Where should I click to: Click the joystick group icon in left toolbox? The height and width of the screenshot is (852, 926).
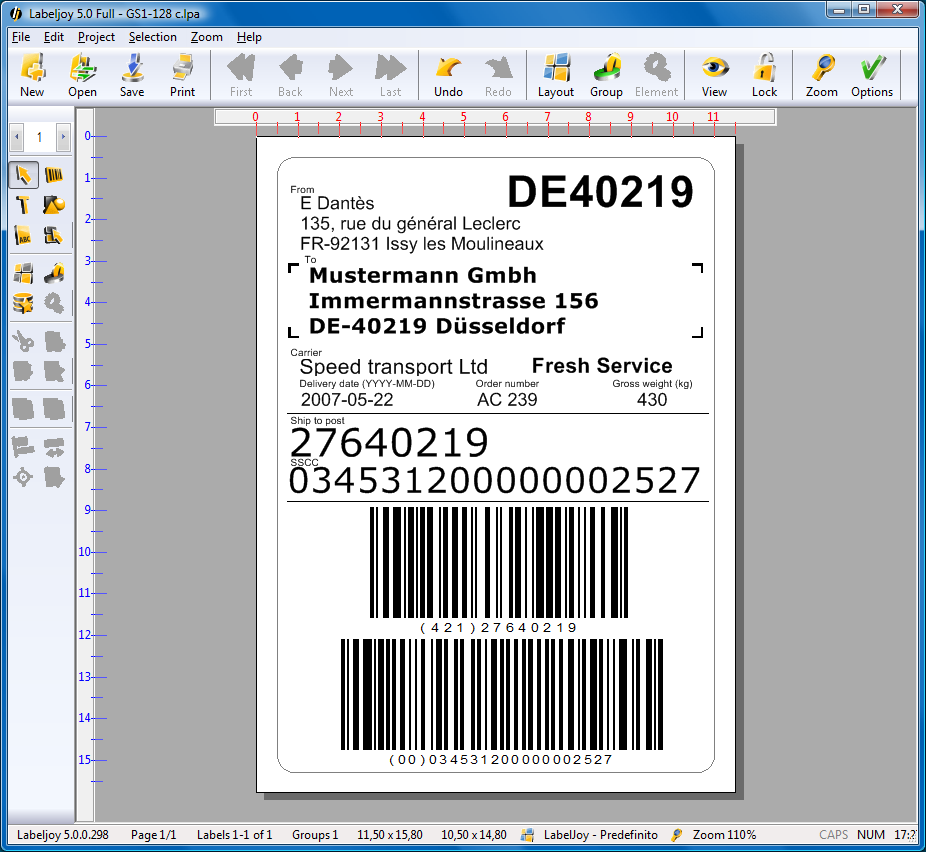tap(54, 273)
